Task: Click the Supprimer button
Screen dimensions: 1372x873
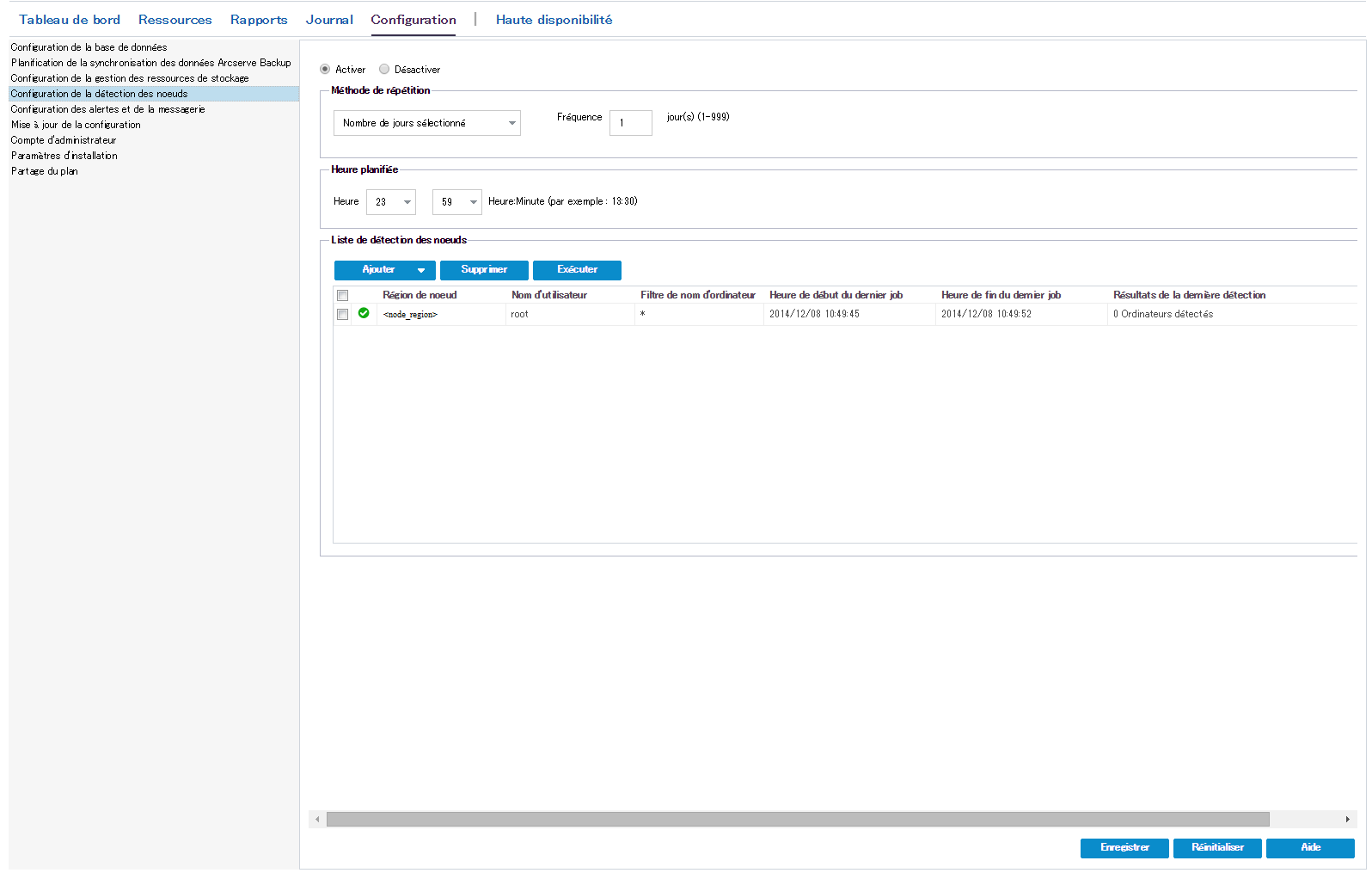Action: 484,270
